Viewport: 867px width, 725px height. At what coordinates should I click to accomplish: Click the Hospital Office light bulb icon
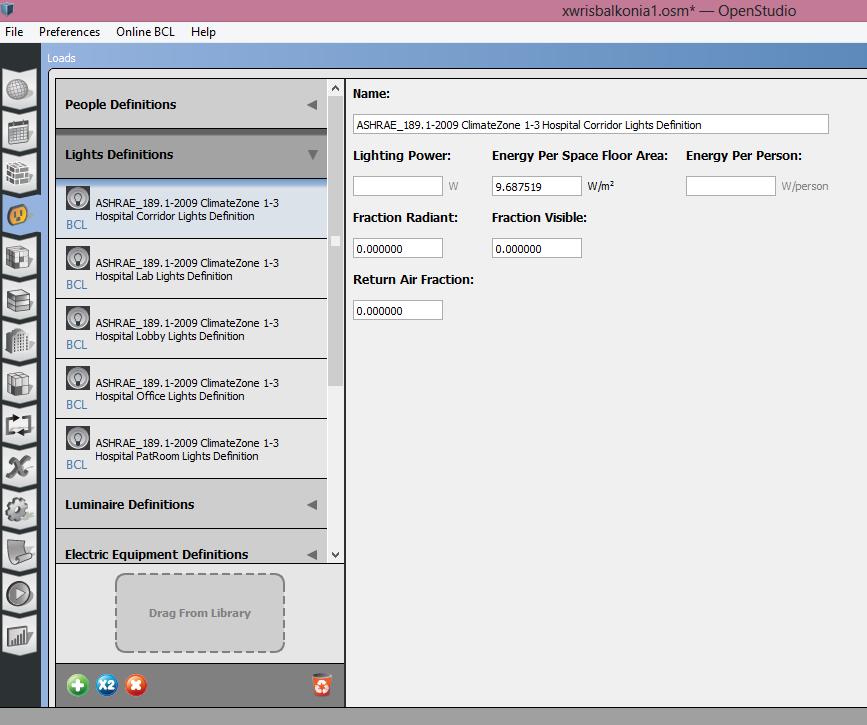coord(78,378)
